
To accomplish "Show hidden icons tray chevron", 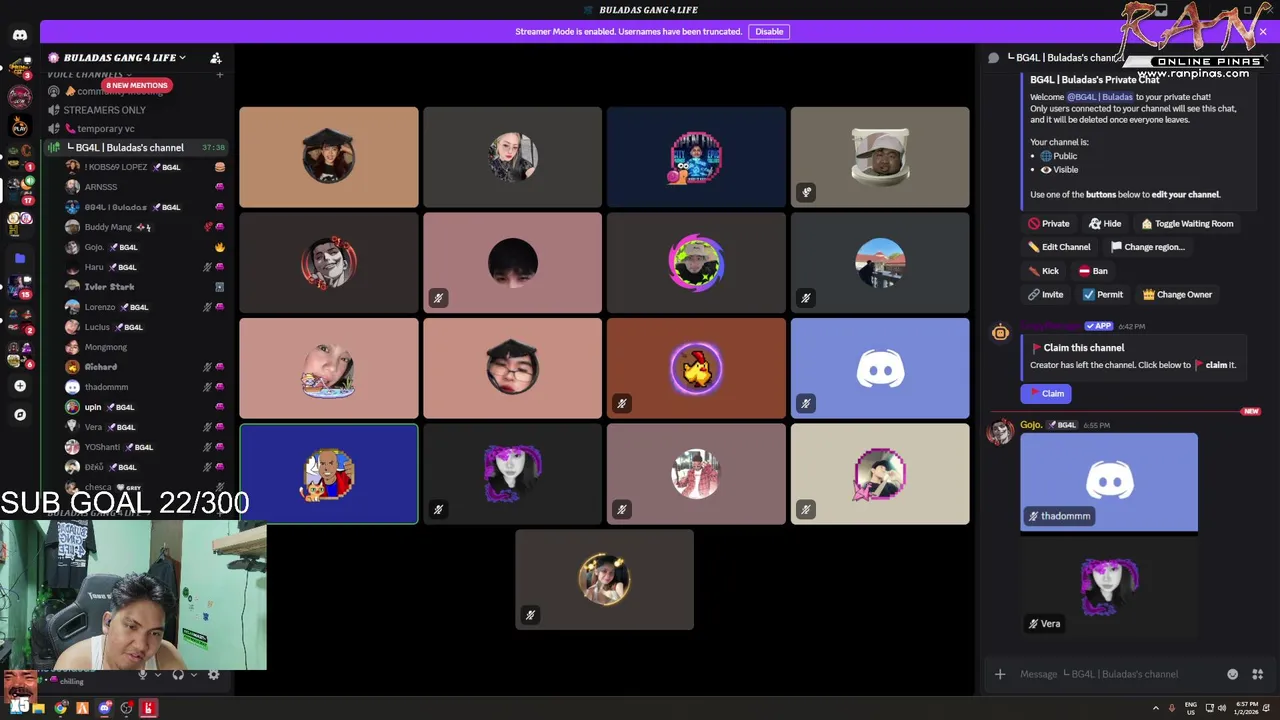I will click(1157, 708).
